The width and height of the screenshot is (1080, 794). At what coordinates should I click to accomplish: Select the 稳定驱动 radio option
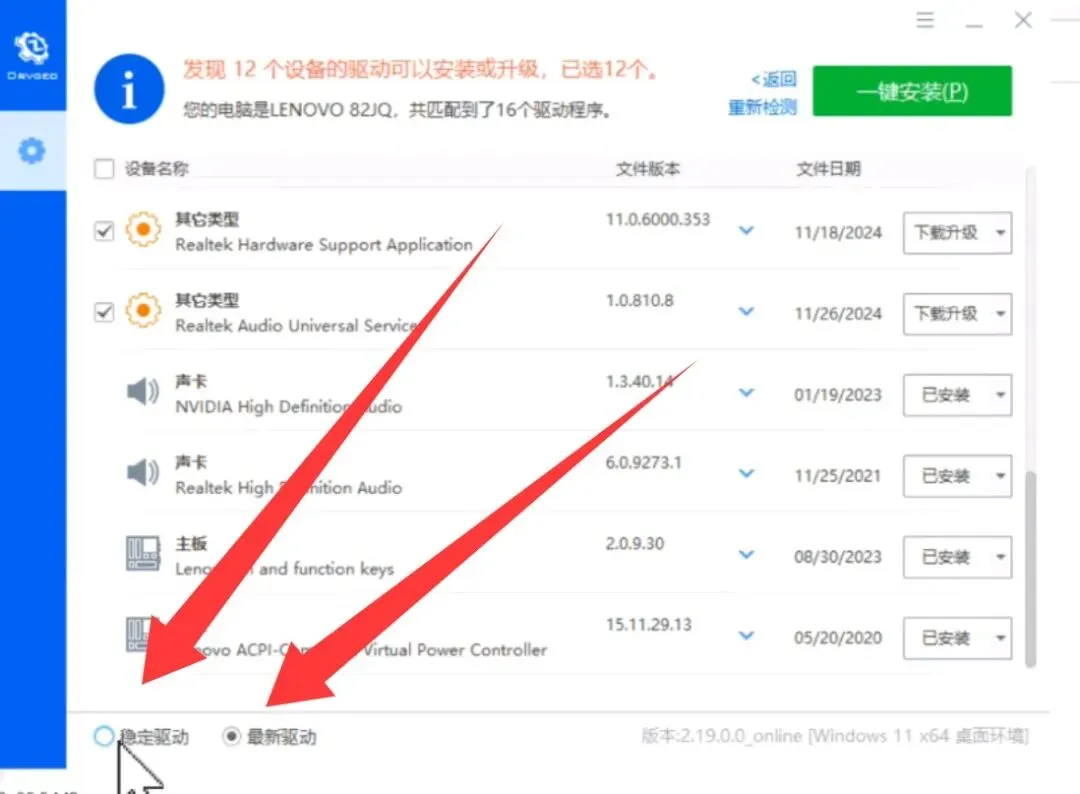[103, 736]
